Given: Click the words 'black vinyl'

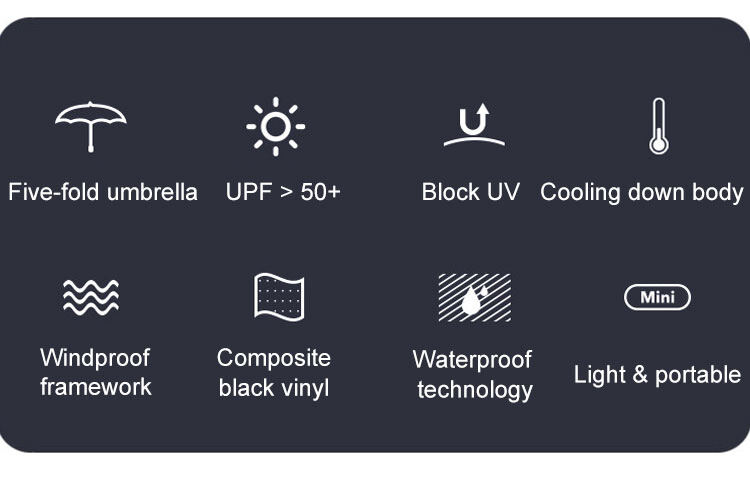Looking at the screenshot, I should tap(274, 388).
